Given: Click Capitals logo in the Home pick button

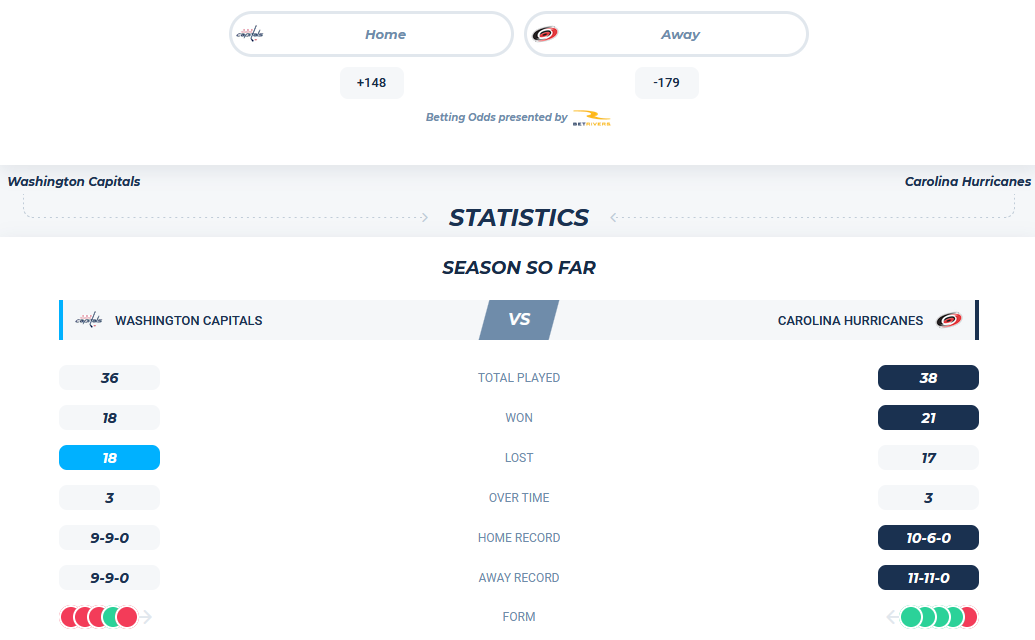Looking at the screenshot, I should 250,34.
